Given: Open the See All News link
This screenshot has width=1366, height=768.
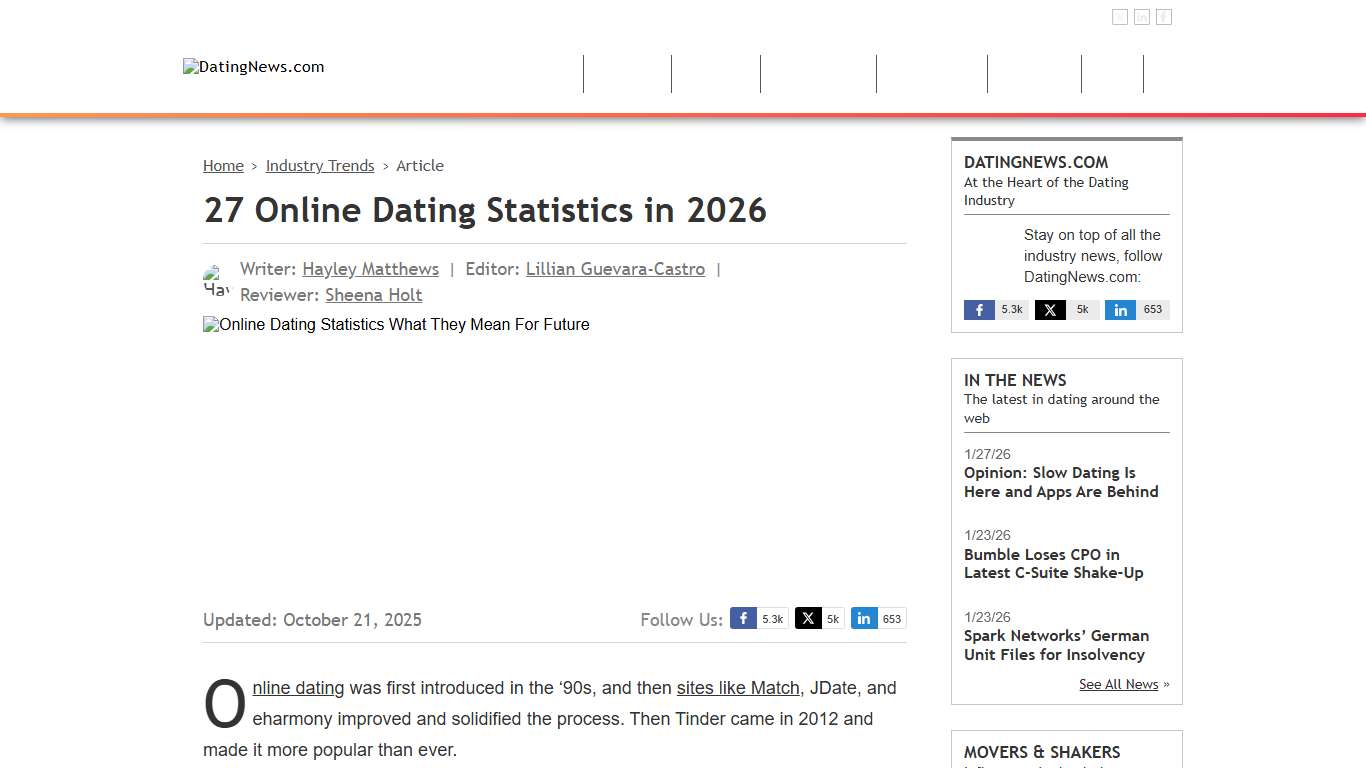Looking at the screenshot, I should pos(1118,684).
